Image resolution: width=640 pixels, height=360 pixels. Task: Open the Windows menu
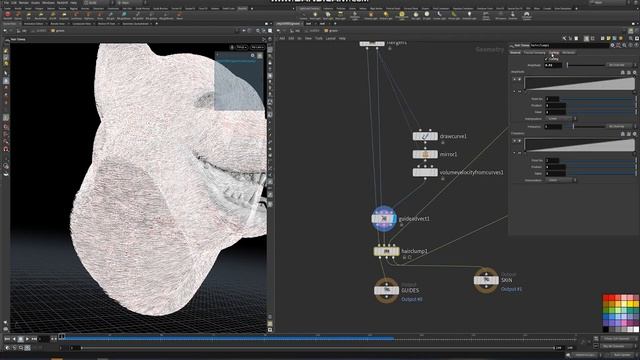tap(48, 2)
